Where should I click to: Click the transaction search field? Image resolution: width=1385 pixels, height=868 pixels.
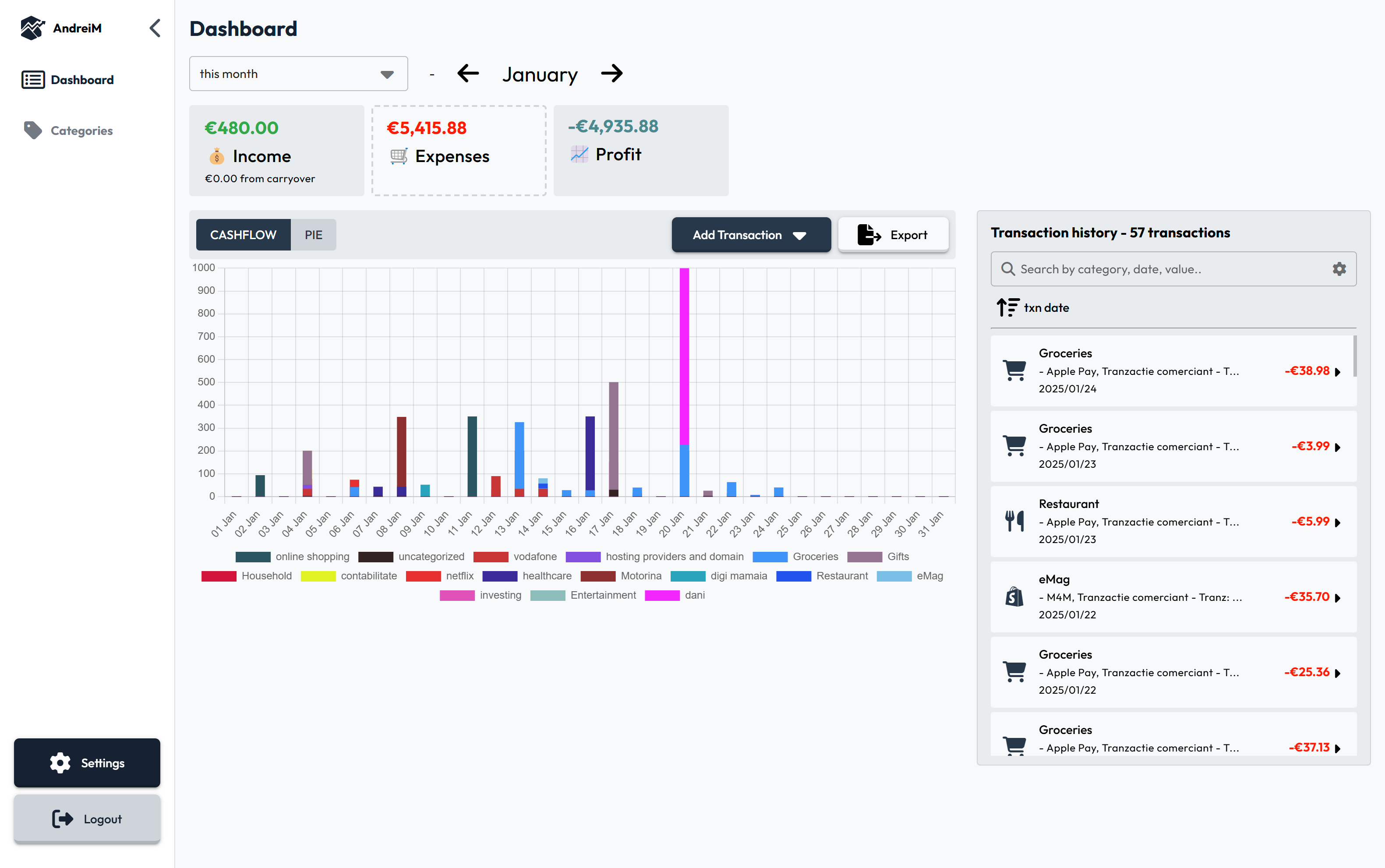click(1173, 268)
